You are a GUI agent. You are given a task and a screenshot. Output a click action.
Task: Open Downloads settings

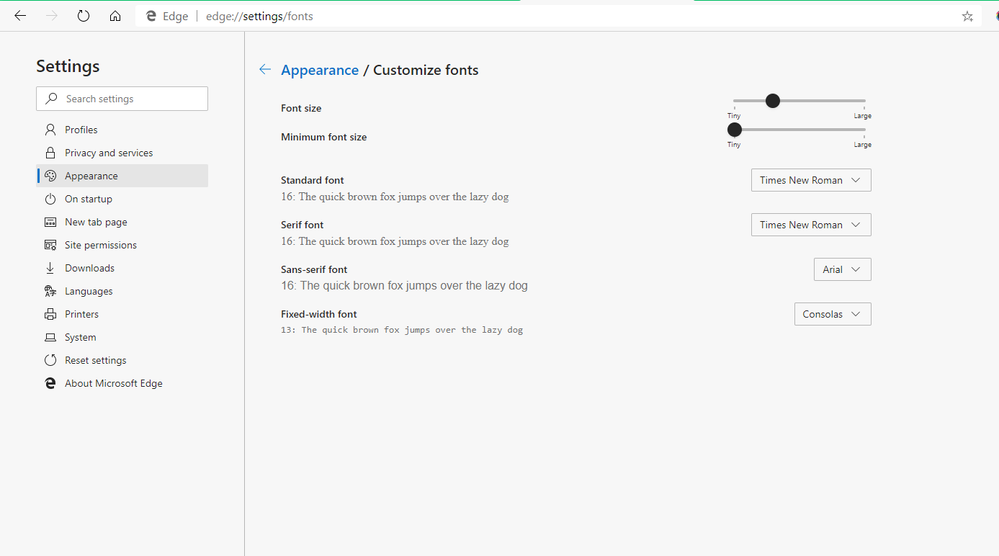pos(122,268)
